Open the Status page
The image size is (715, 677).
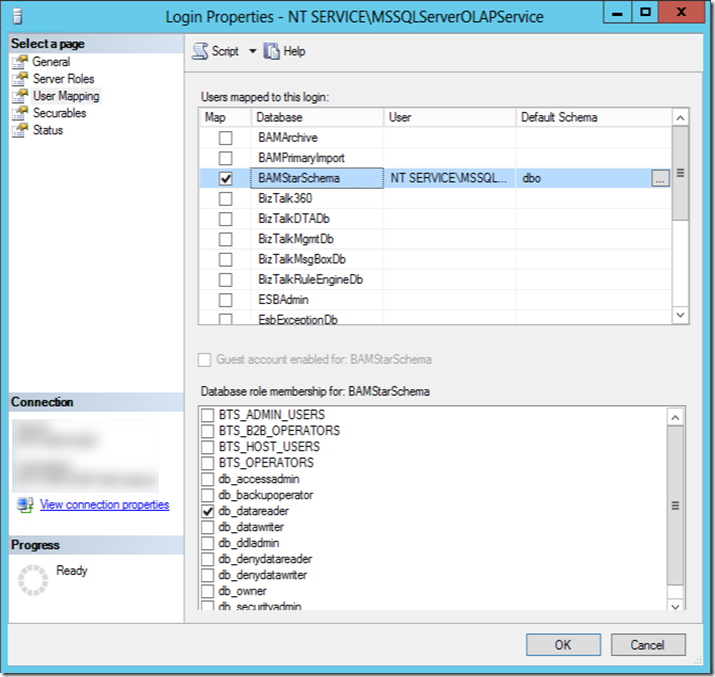(48, 130)
